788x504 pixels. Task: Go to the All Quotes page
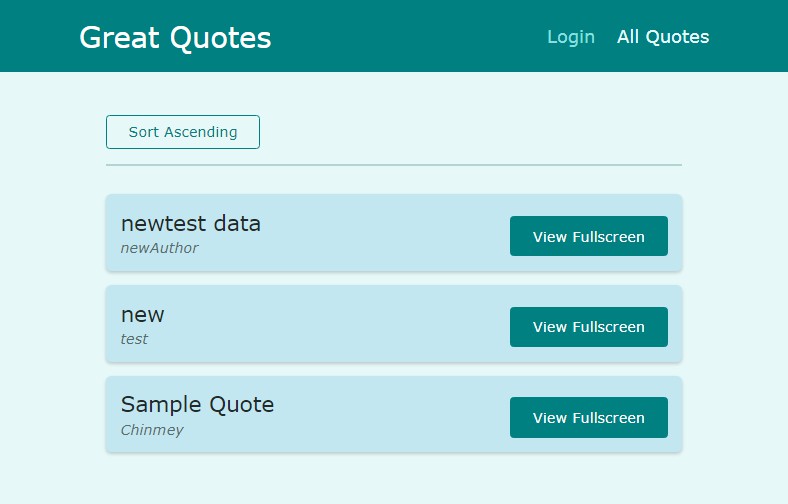click(662, 37)
